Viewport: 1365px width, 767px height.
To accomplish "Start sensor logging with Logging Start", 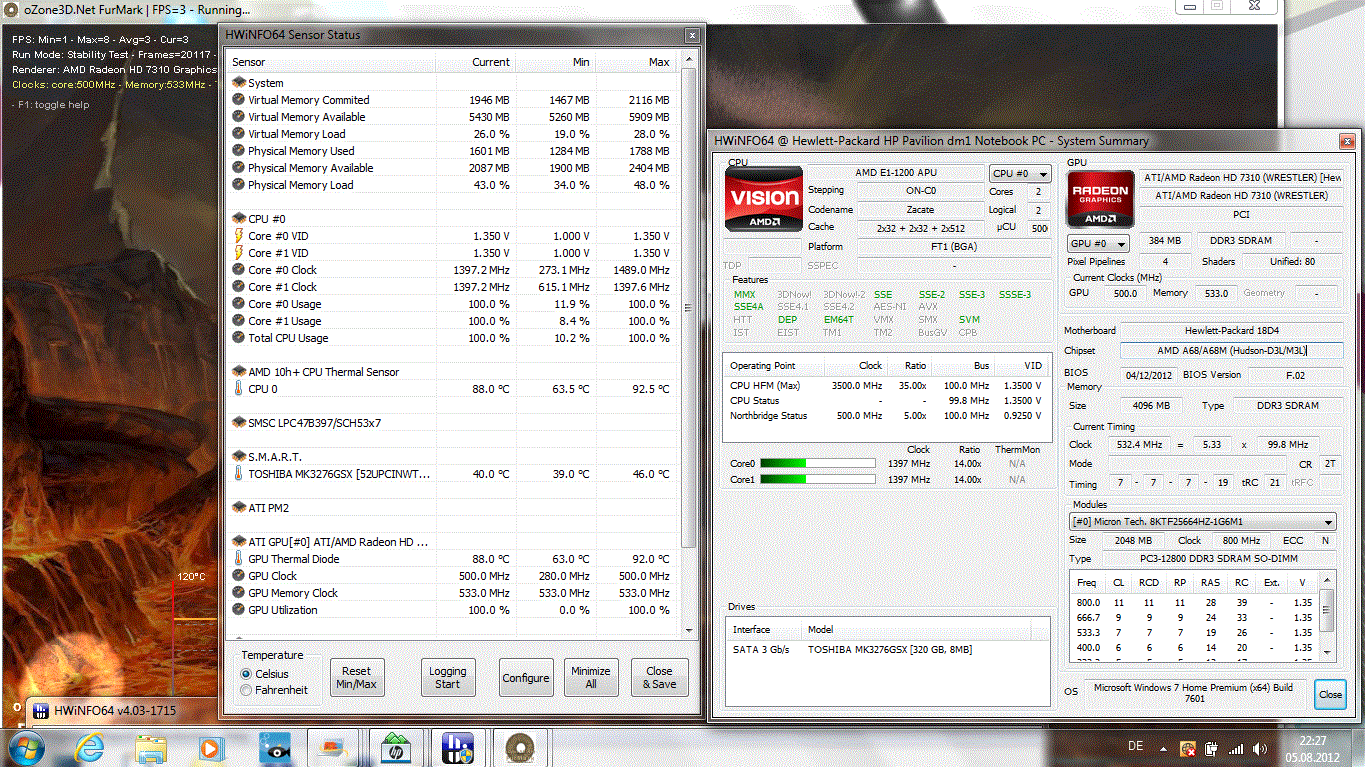I will [447, 678].
